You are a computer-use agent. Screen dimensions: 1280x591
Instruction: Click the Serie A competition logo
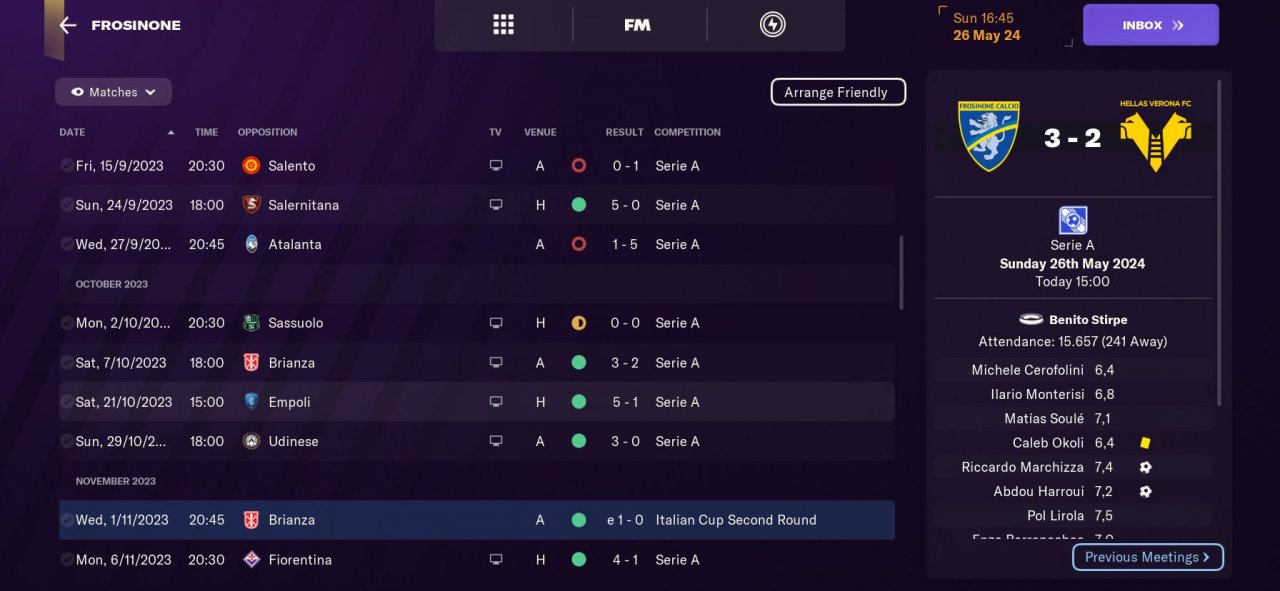pos(1072,220)
